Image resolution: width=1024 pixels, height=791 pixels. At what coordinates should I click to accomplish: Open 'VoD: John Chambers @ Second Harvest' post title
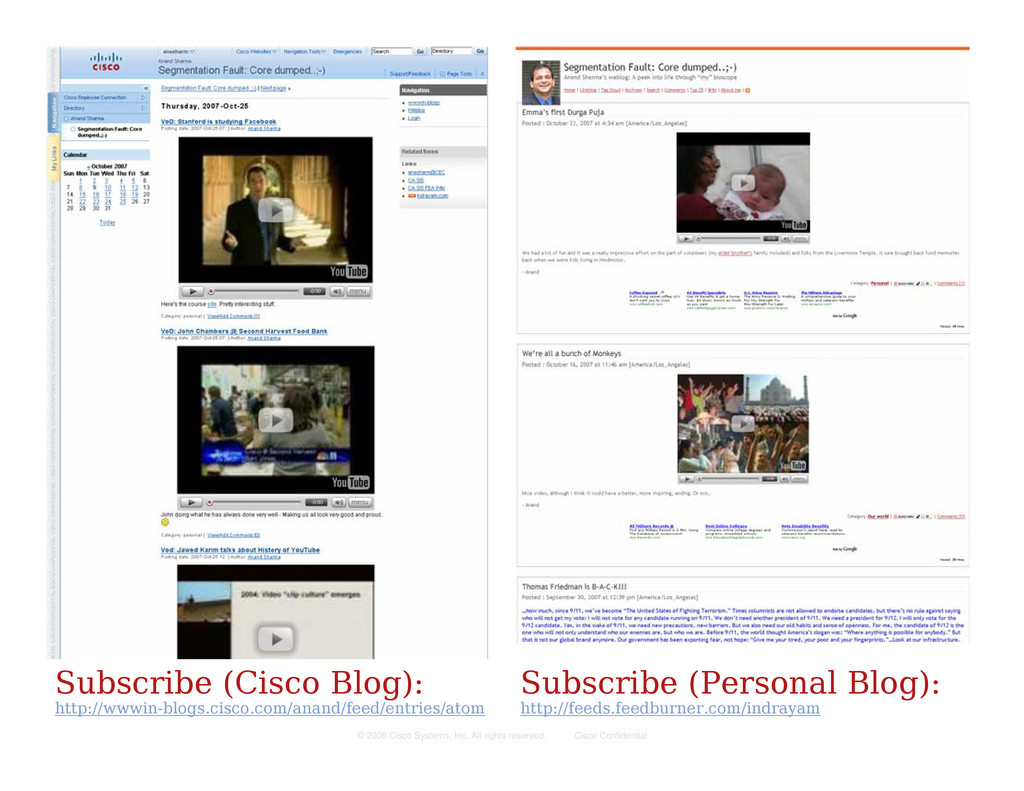click(244, 331)
